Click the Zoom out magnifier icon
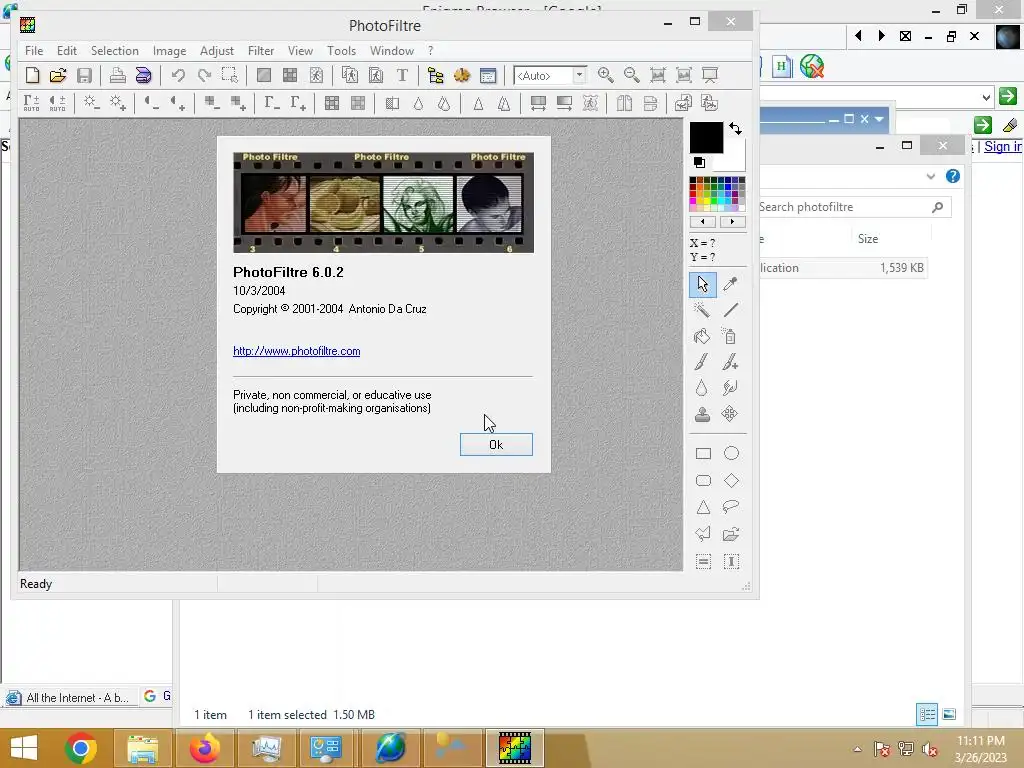The height and width of the screenshot is (768, 1024). pyautogui.click(x=632, y=76)
